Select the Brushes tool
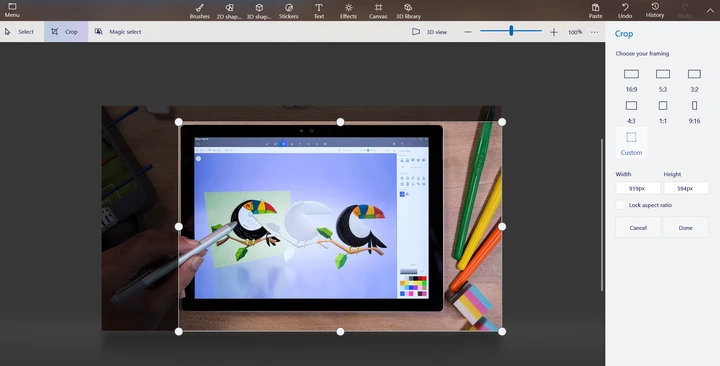This screenshot has height=366, width=720. click(x=200, y=11)
